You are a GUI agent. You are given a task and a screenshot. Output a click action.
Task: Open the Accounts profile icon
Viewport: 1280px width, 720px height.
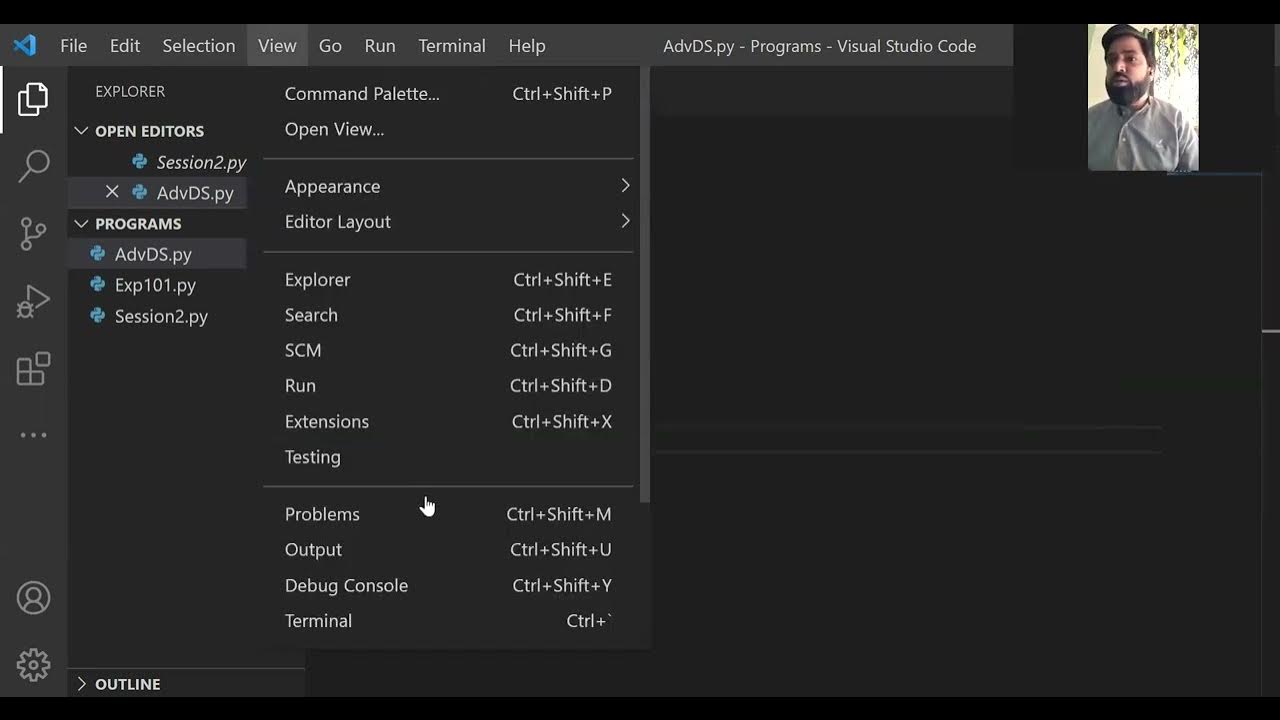click(33, 598)
